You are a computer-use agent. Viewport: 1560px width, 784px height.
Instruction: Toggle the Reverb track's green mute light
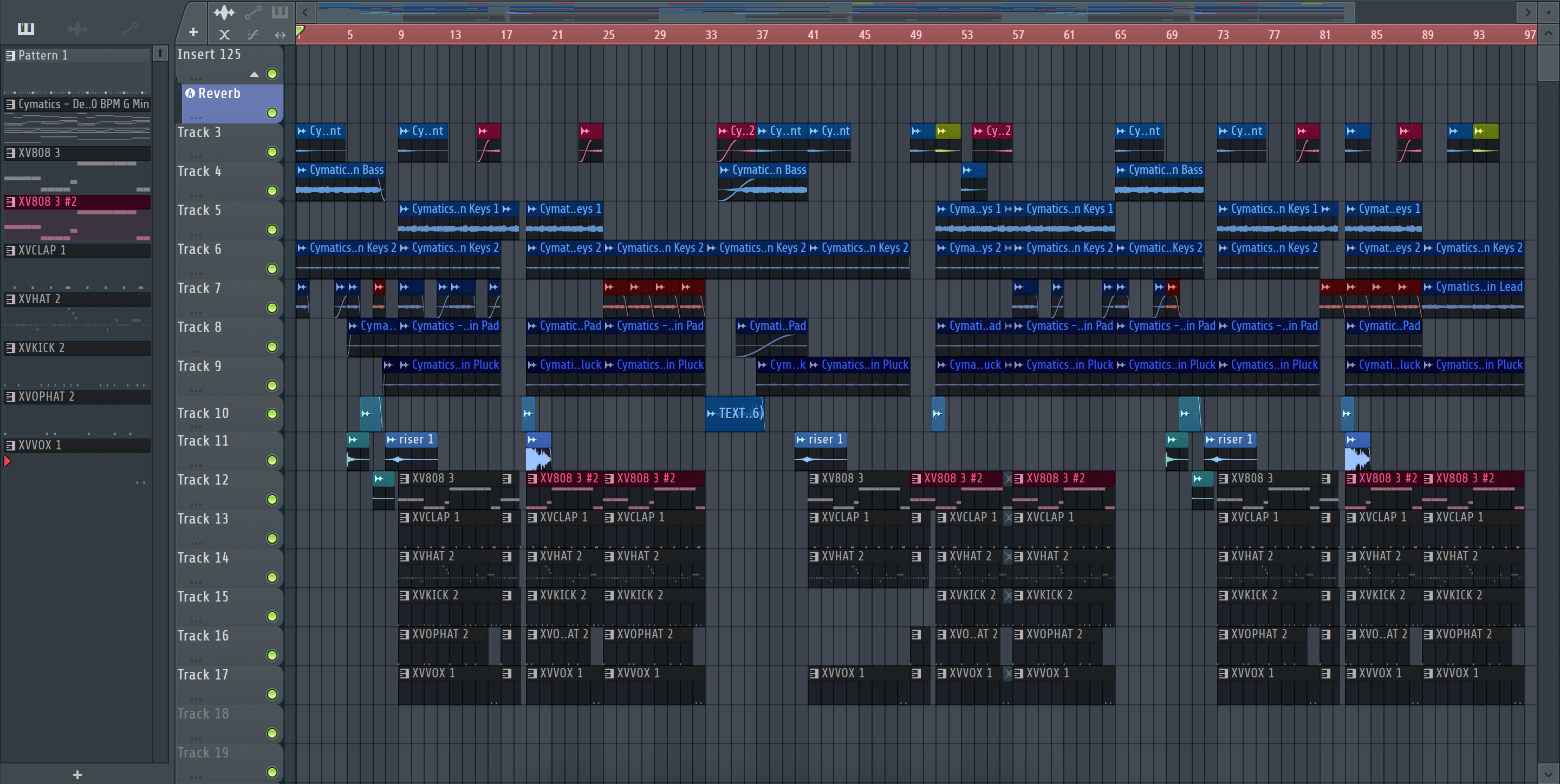(x=272, y=113)
